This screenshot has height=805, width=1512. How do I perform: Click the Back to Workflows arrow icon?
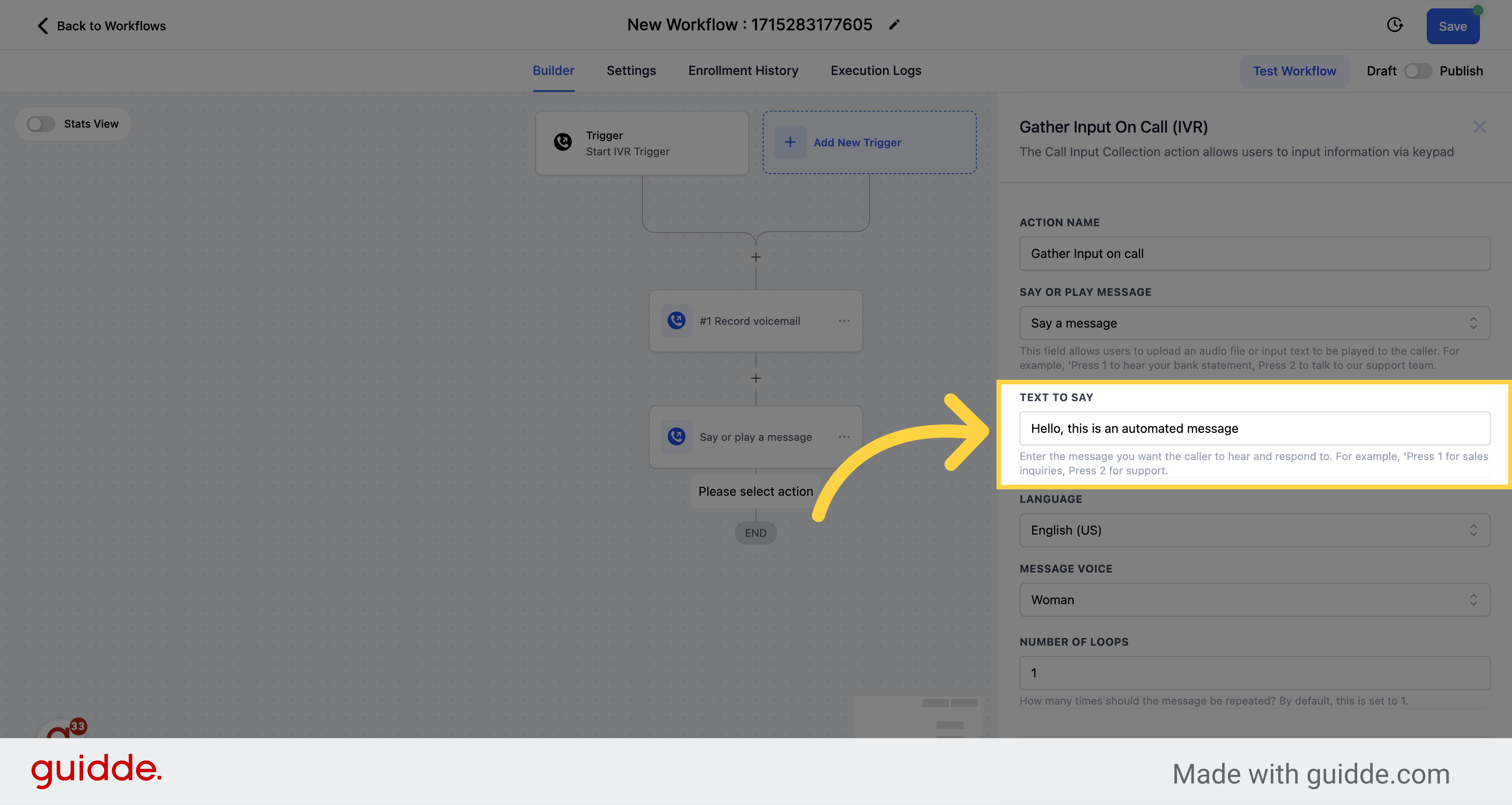(x=42, y=25)
